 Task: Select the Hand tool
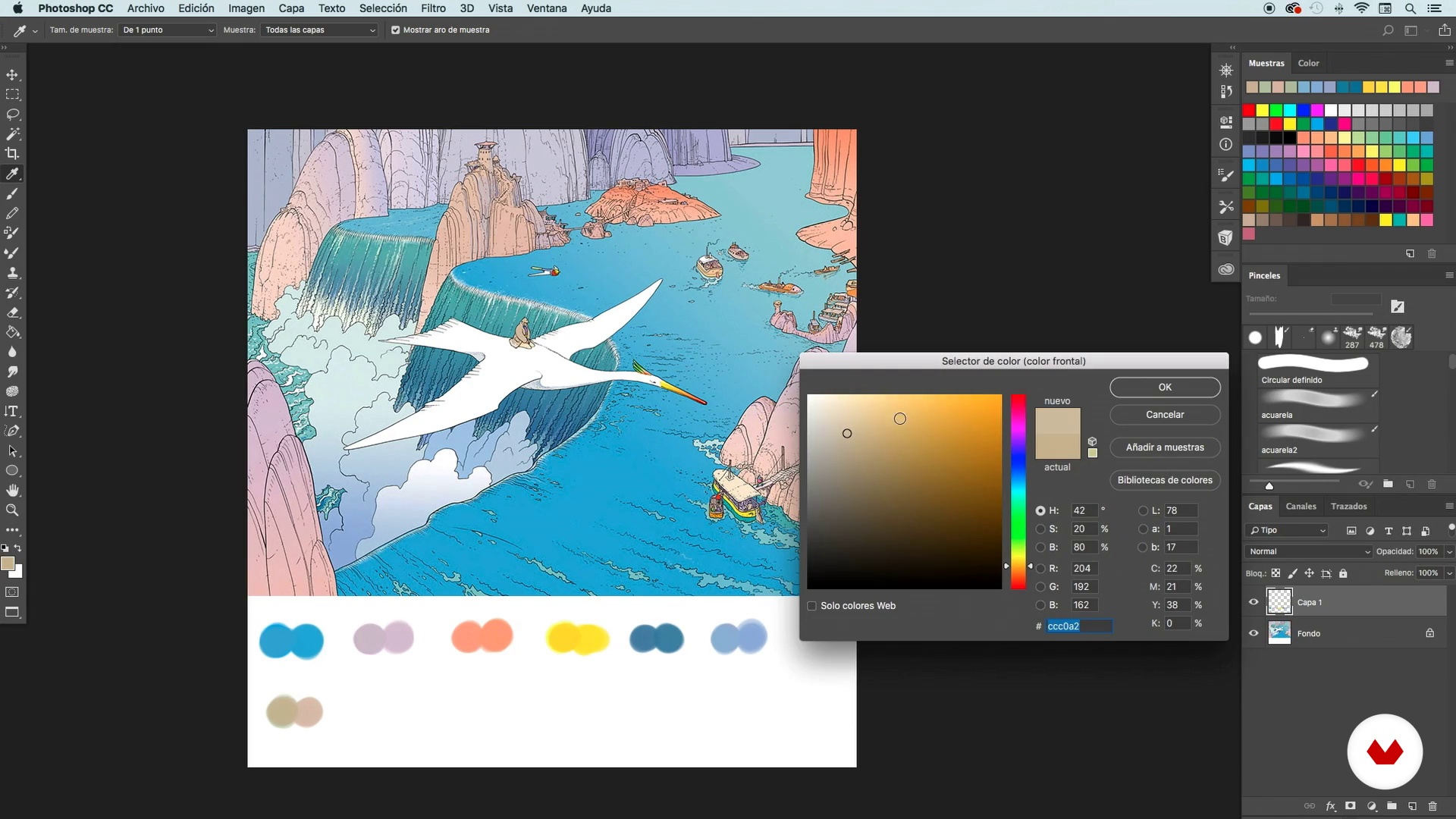point(12,491)
